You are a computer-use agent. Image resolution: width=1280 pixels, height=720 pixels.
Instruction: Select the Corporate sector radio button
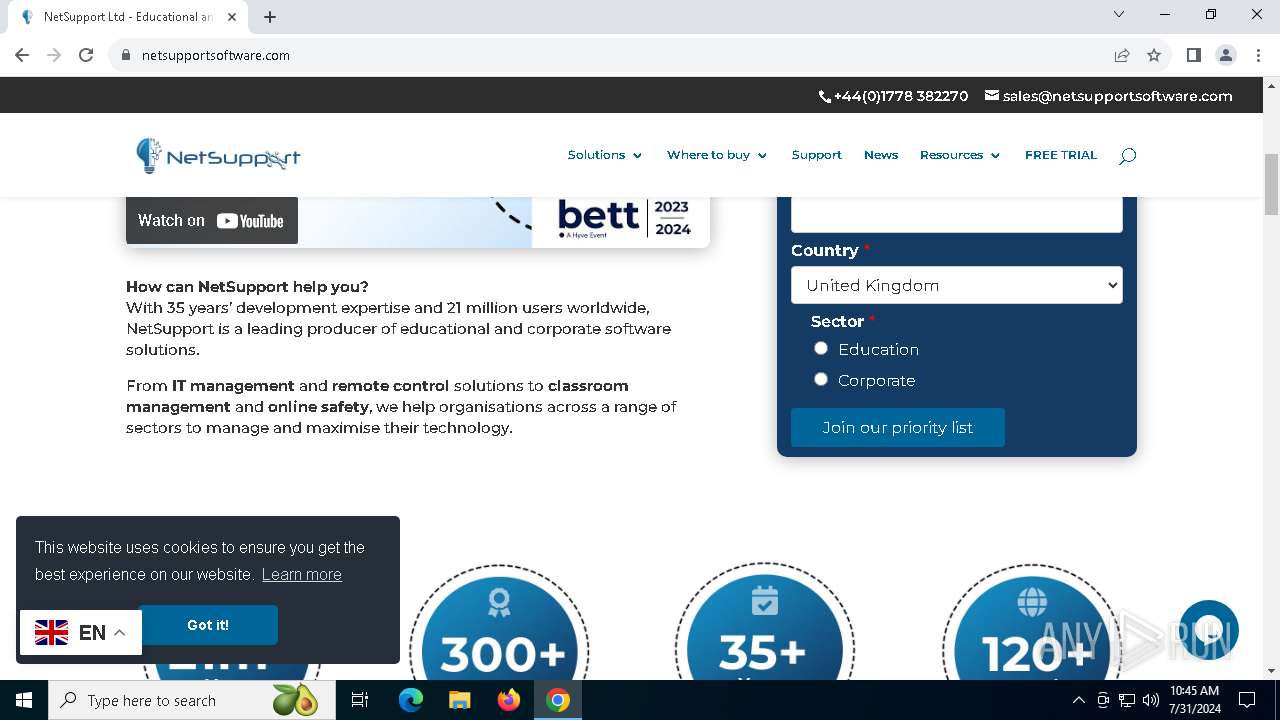[x=821, y=379]
